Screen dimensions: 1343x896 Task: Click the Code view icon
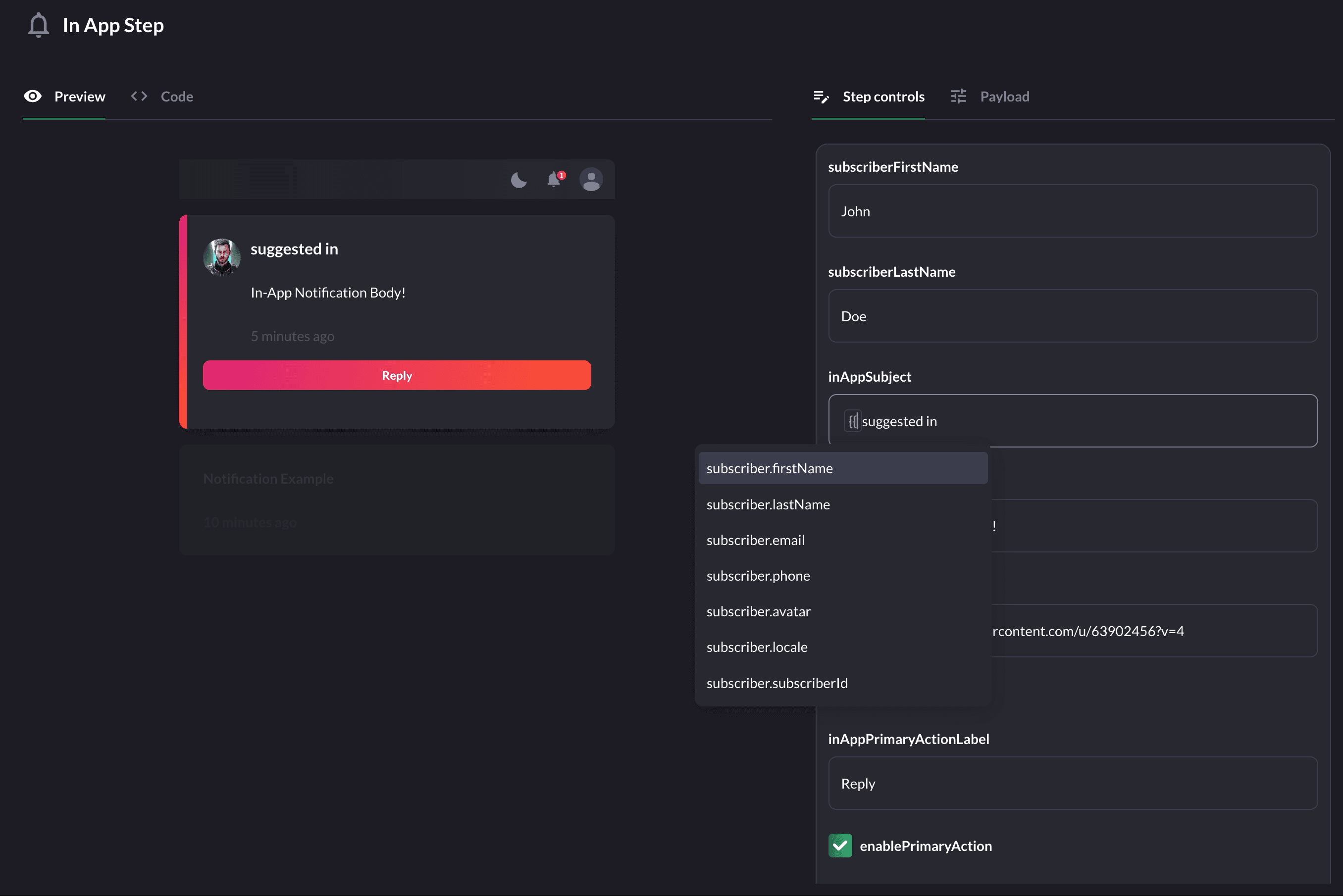tap(140, 95)
